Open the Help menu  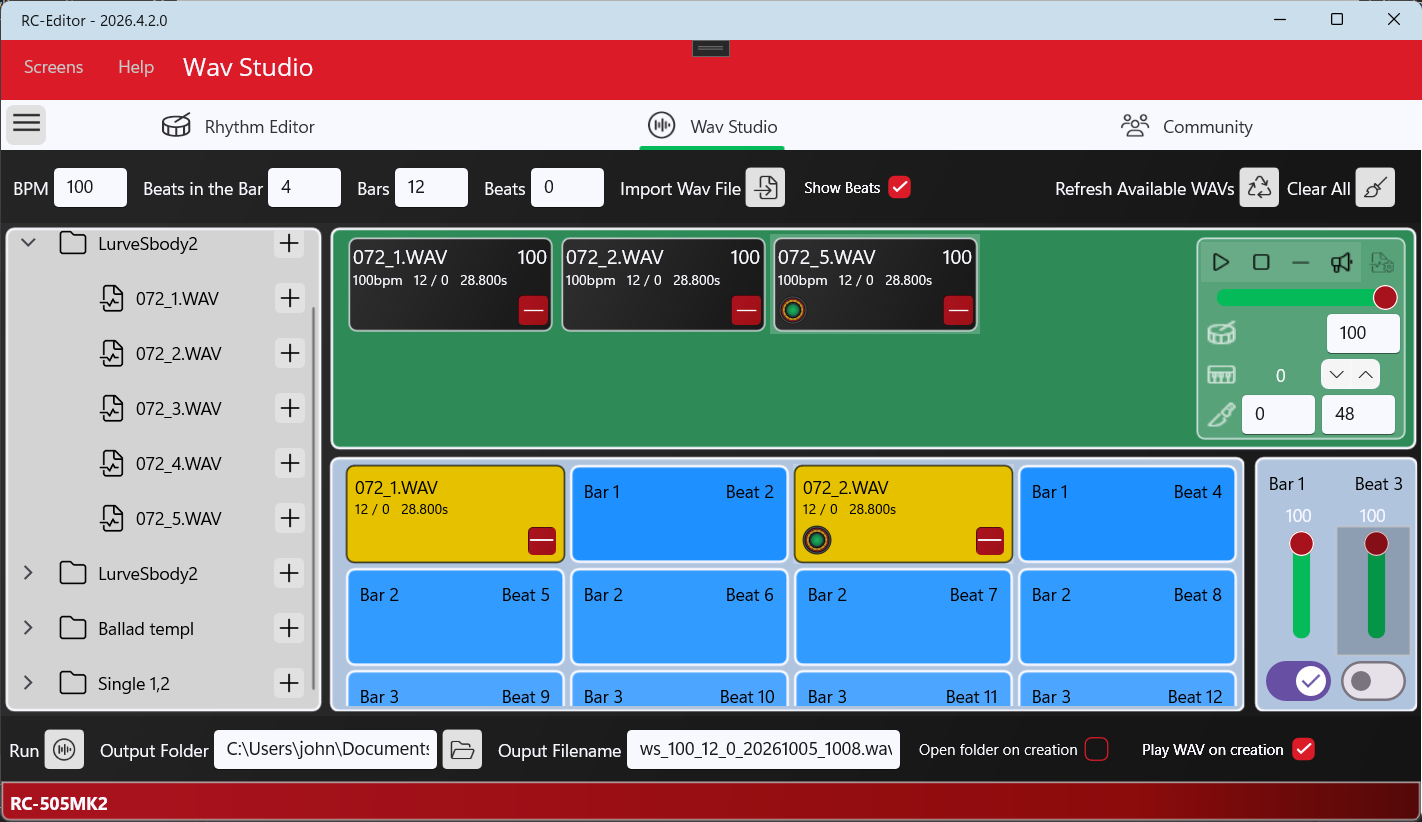[x=136, y=67]
